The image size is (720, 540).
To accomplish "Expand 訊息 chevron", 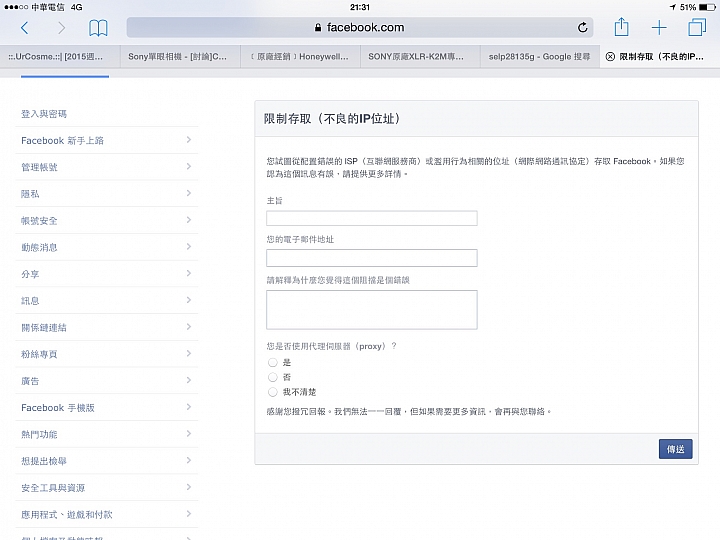I will point(189,300).
